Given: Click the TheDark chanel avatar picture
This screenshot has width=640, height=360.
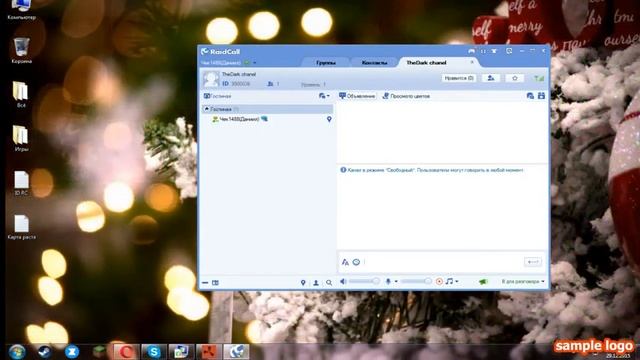Looking at the screenshot, I should pos(211,79).
